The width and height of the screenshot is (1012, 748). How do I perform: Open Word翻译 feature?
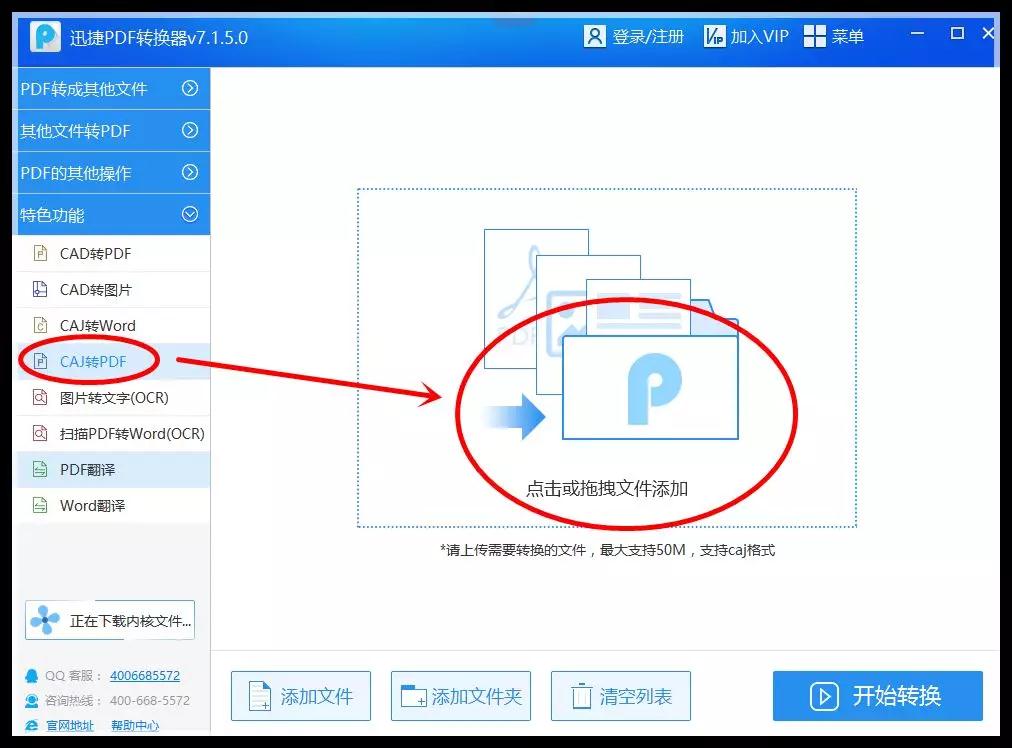[92, 506]
